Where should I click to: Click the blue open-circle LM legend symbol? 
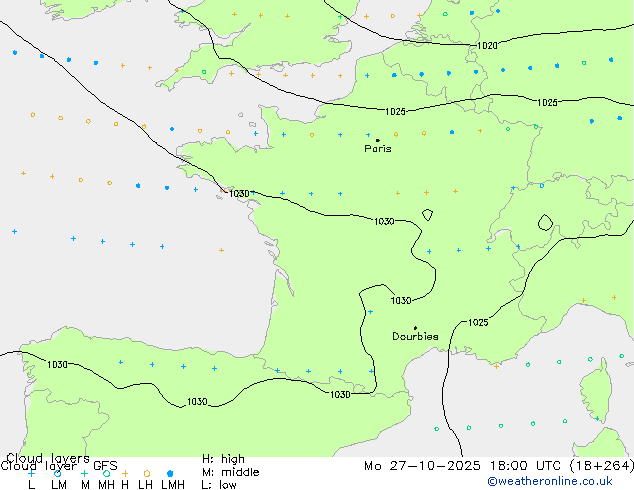click(x=58, y=473)
